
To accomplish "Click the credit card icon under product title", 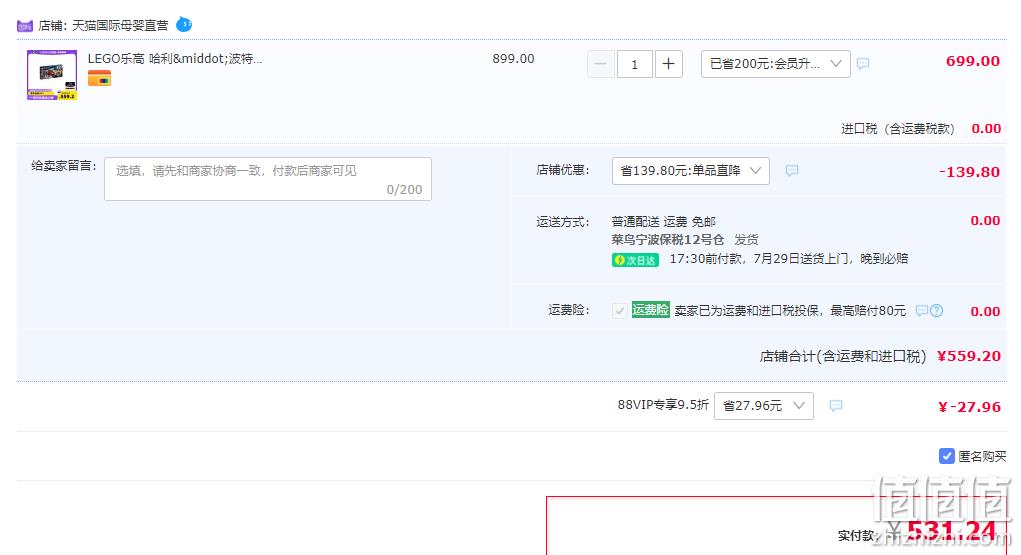I will (100, 79).
